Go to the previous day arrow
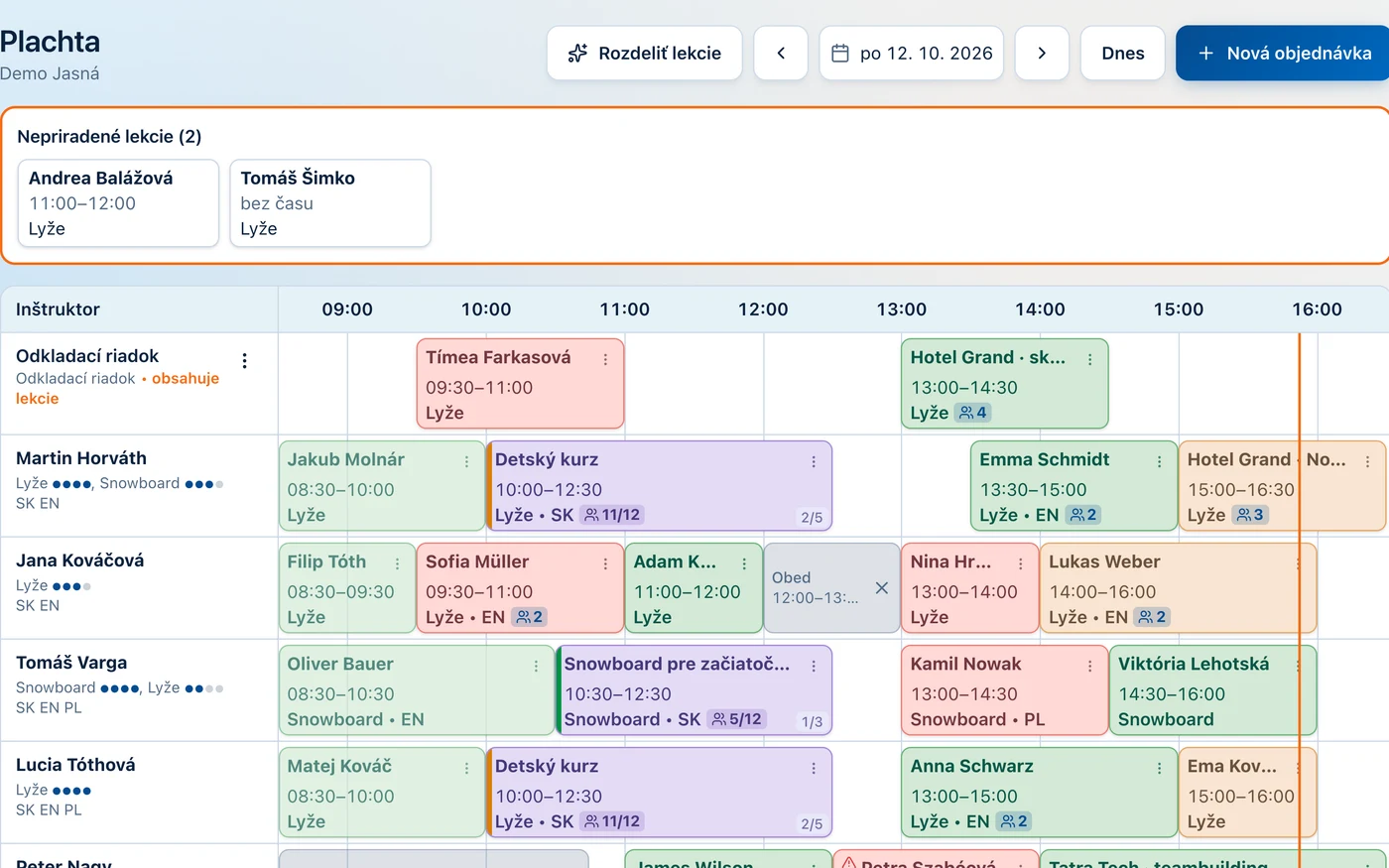This screenshot has height=868, width=1389. tap(781, 54)
